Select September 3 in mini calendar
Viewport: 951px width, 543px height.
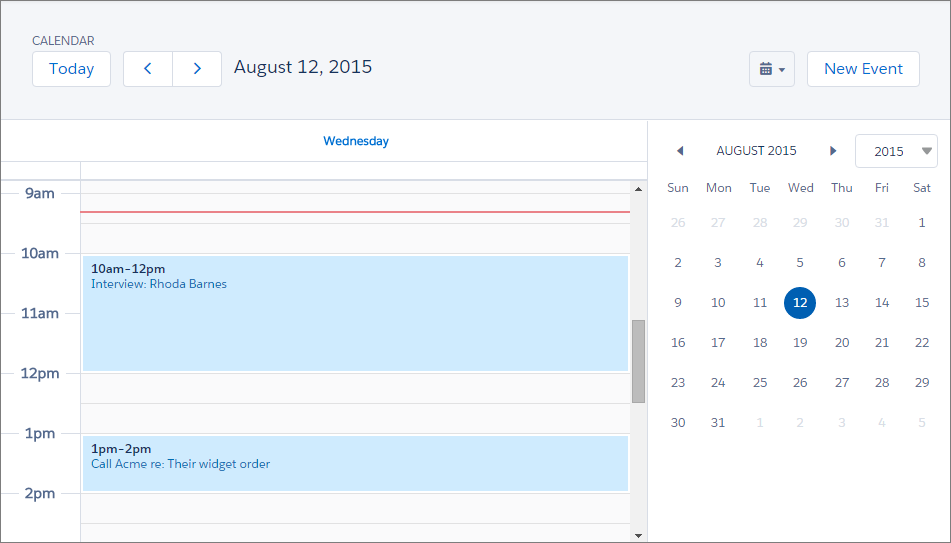click(842, 423)
